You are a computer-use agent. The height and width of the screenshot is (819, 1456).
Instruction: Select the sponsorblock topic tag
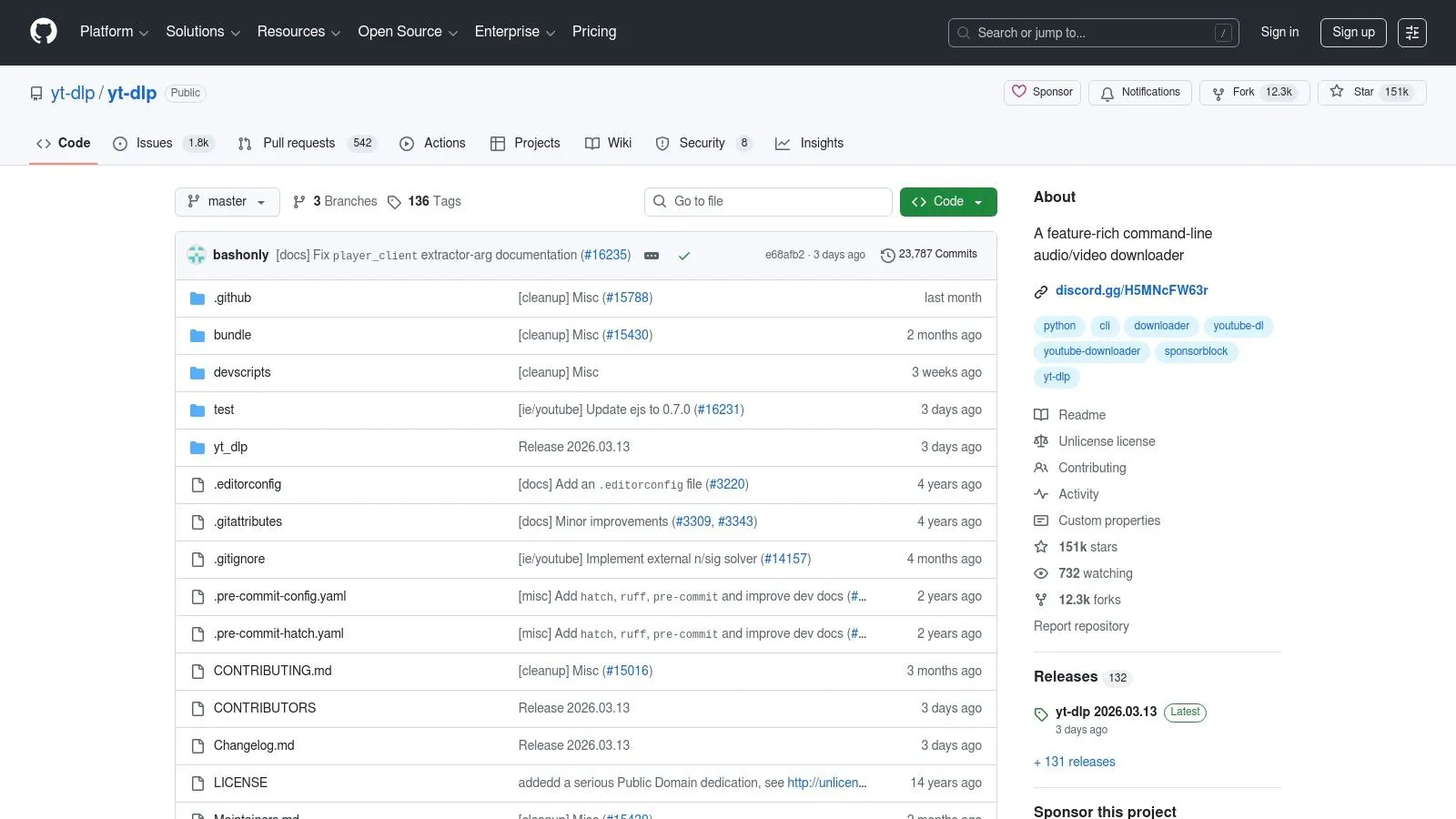(x=1195, y=351)
